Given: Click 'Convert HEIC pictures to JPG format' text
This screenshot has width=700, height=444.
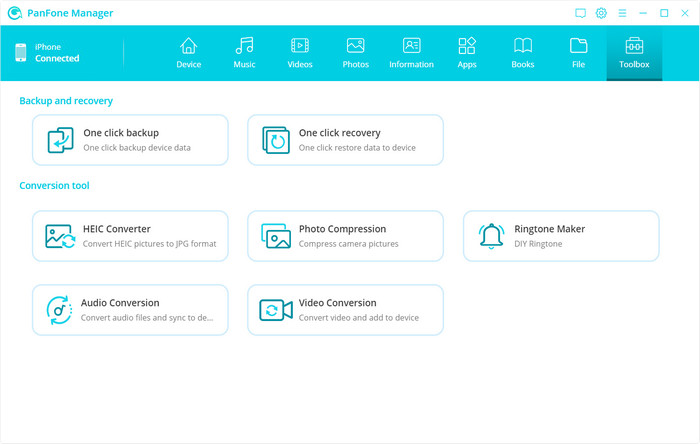Looking at the screenshot, I should click(x=150, y=244).
